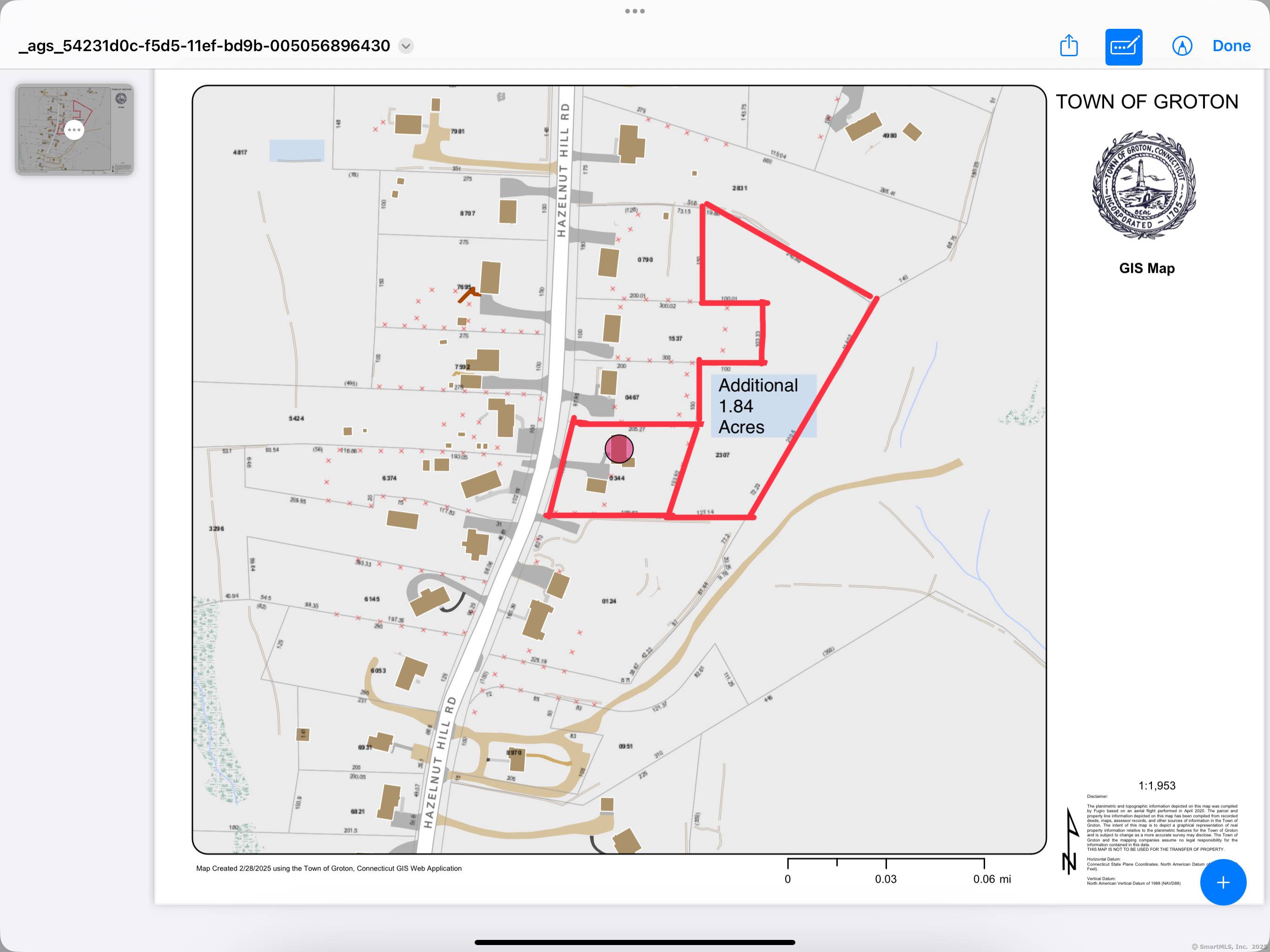Click the red circular marker on parcel 0344

[x=619, y=449]
